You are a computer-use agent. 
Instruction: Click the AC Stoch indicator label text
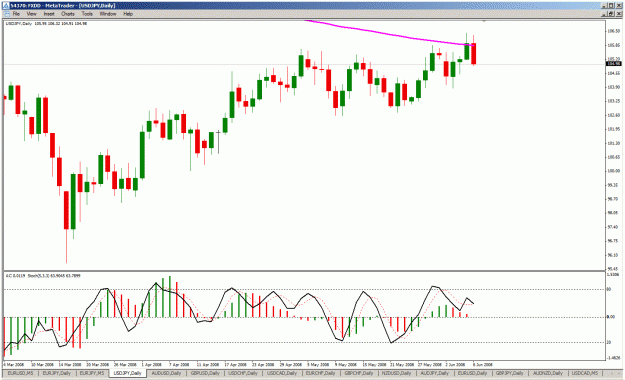[43, 276]
